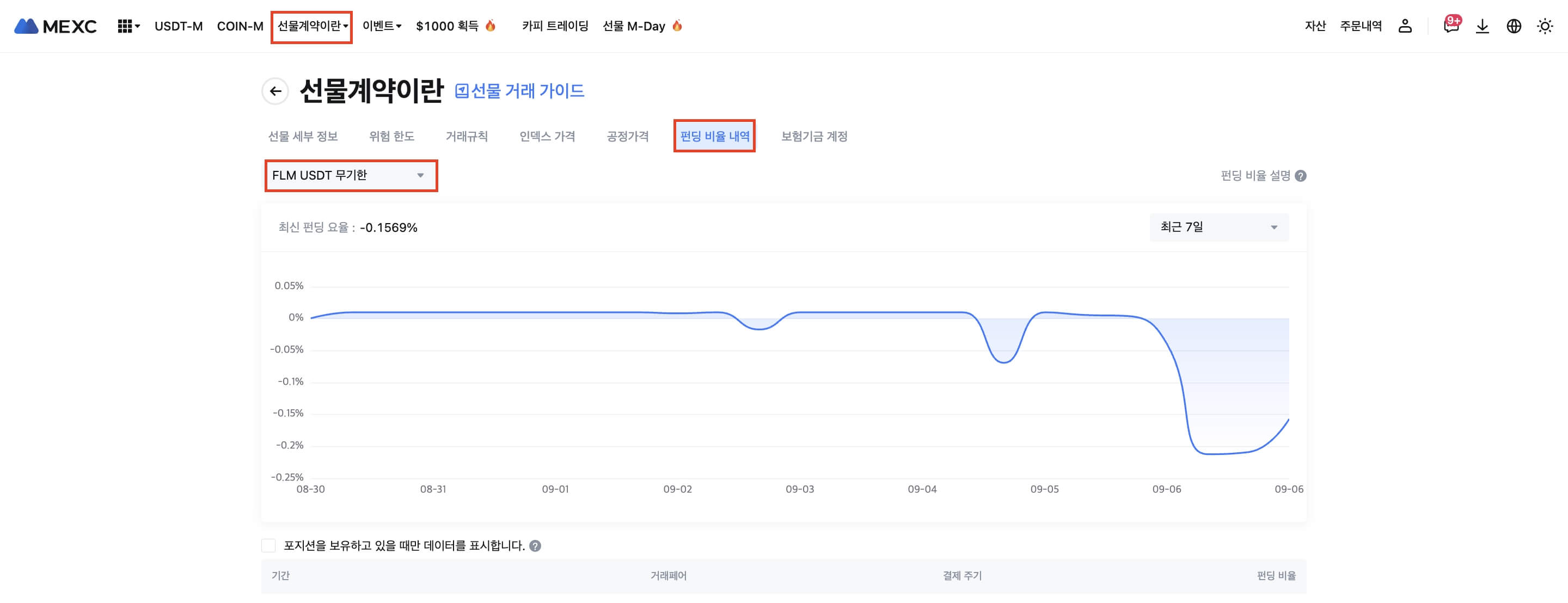This screenshot has width=1568, height=603.
Task: Expand the 이벤트 menu
Action: pos(382,26)
